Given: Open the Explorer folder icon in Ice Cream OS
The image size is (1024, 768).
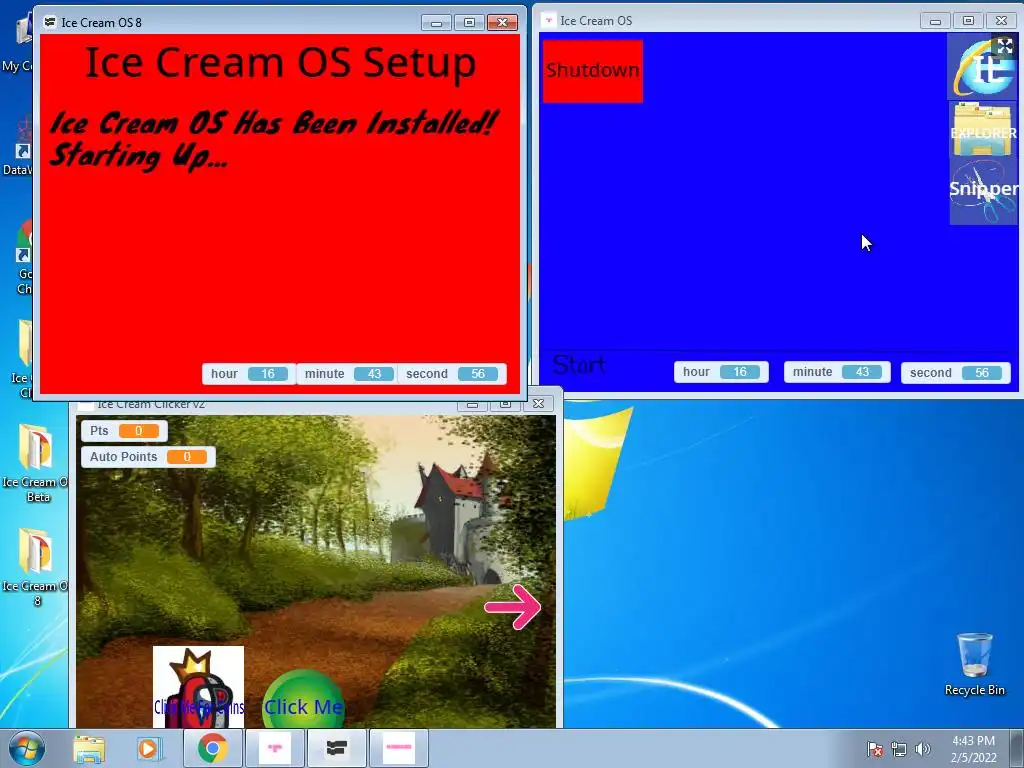Looking at the screenshot, I should coord(983,129).
